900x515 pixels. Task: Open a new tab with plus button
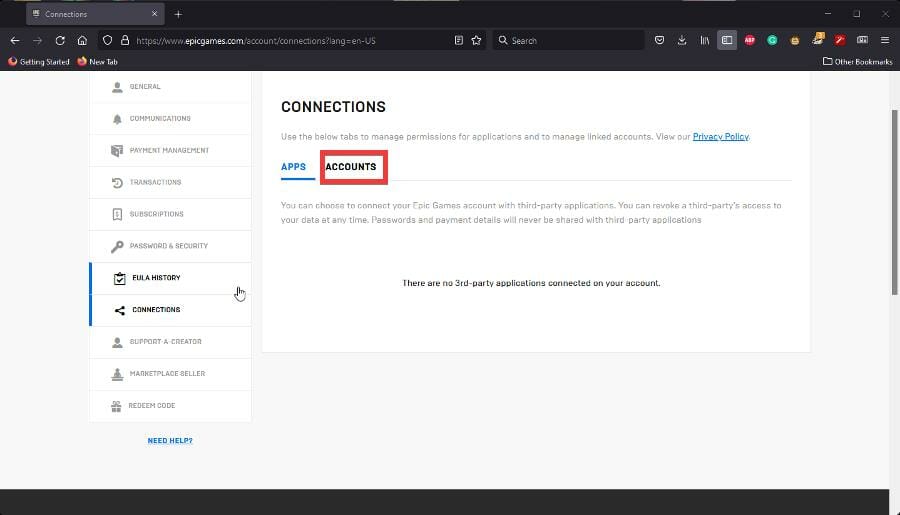pos(178,14)
